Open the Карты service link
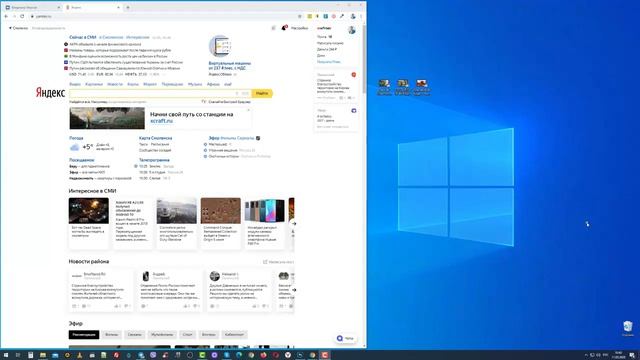Viewport: 640px width, 360px height. (133, 84)
